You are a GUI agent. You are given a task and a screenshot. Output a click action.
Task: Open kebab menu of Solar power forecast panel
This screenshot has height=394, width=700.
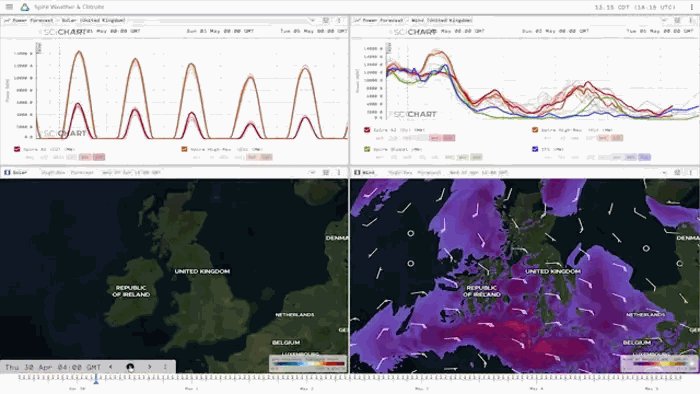point(339,21)
